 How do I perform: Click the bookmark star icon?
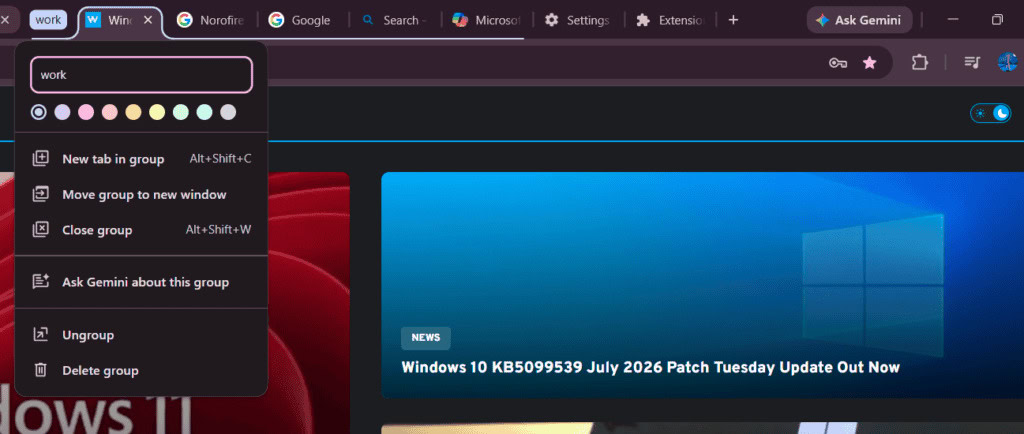pyautogui.click(x=869, y=63)
